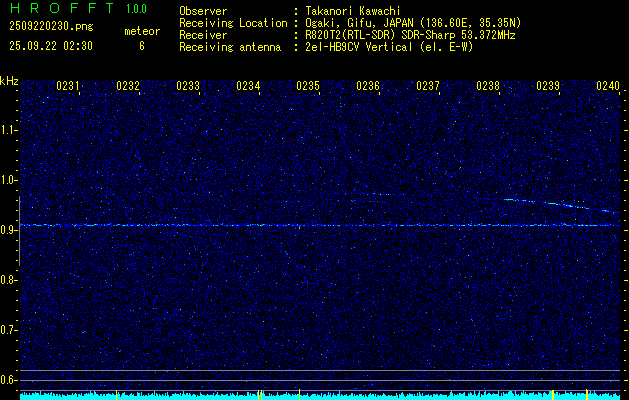Click the yellow meteor marker below 0235
This screenshot has width=629, height=400.
tap(299, 394)
